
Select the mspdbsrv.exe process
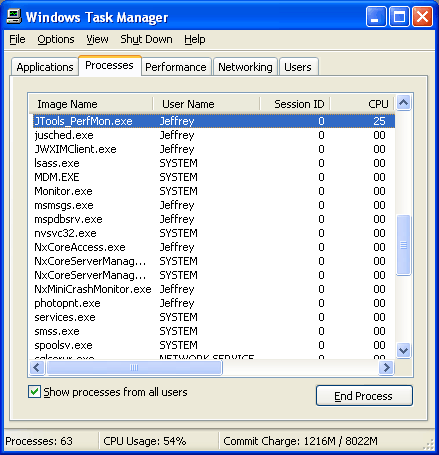click(214, 219)
